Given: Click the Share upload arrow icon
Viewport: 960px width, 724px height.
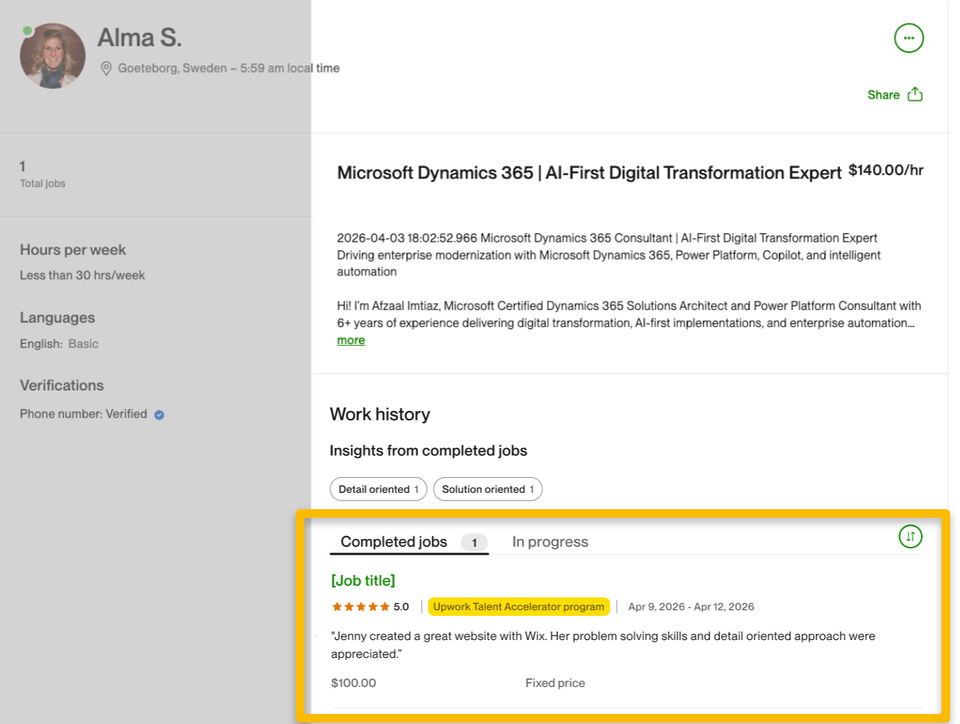Looking at the screenshot, I should (x=915, y=94).
